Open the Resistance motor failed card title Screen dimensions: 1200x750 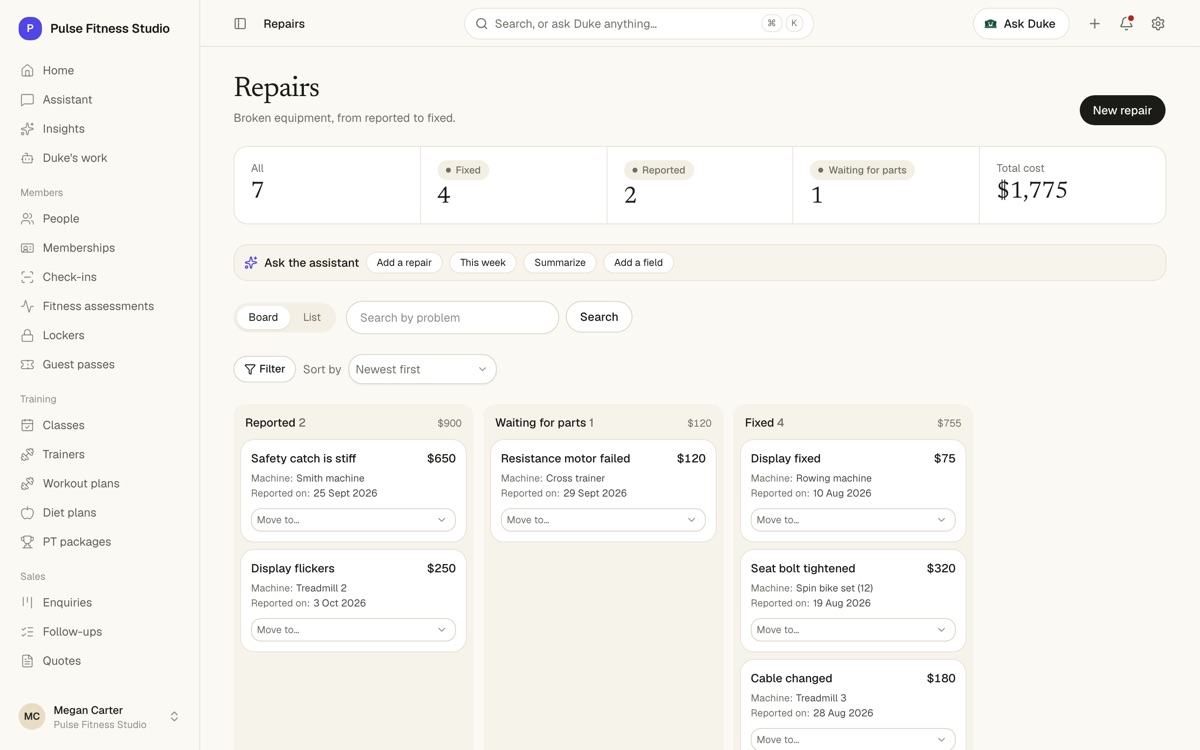[x=565, y=458]
